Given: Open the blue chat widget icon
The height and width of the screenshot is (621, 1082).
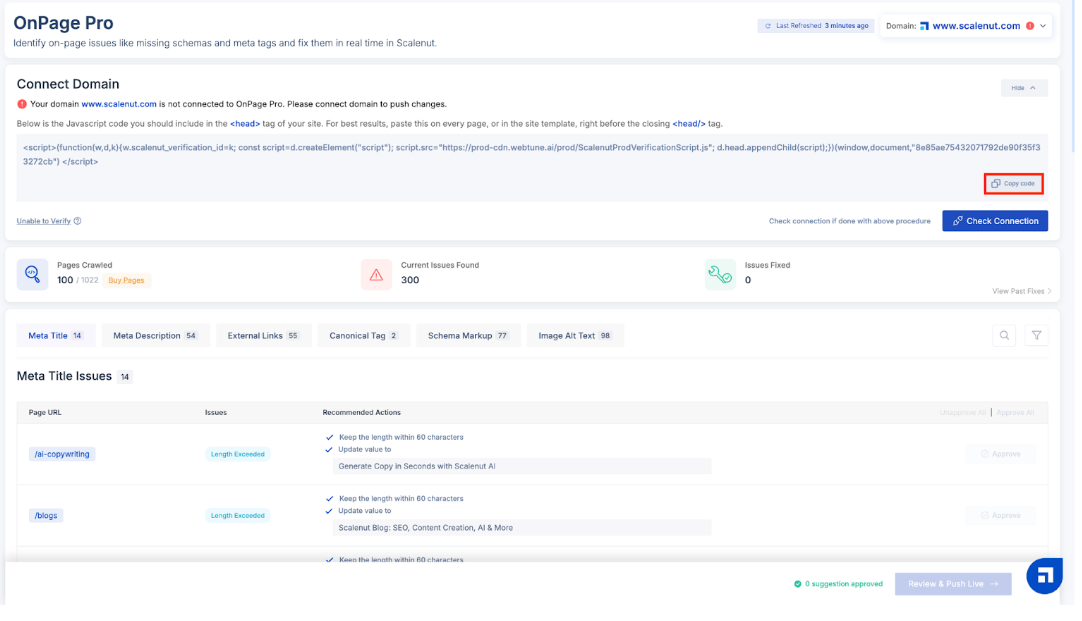Looking at the screenshot, I should (1044, 575).
